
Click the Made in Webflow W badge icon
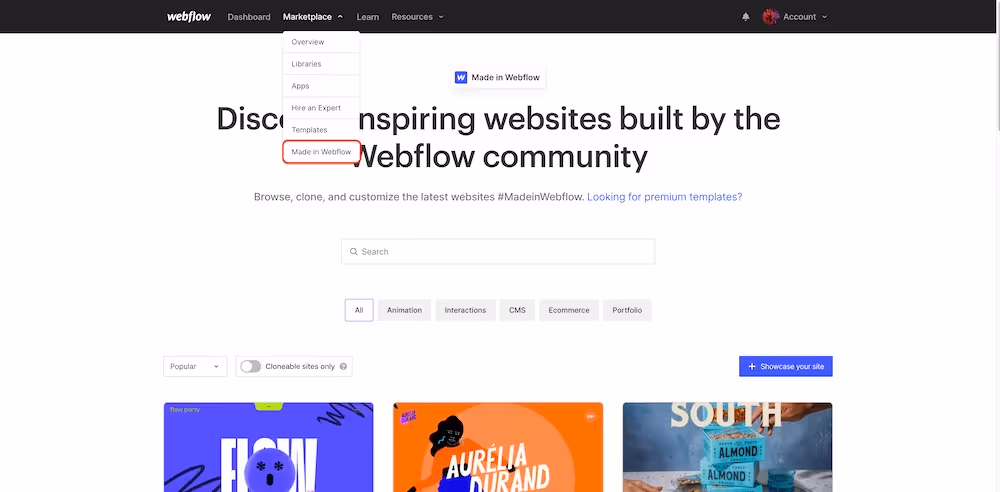pyautogui.click(x=460, y=77)
